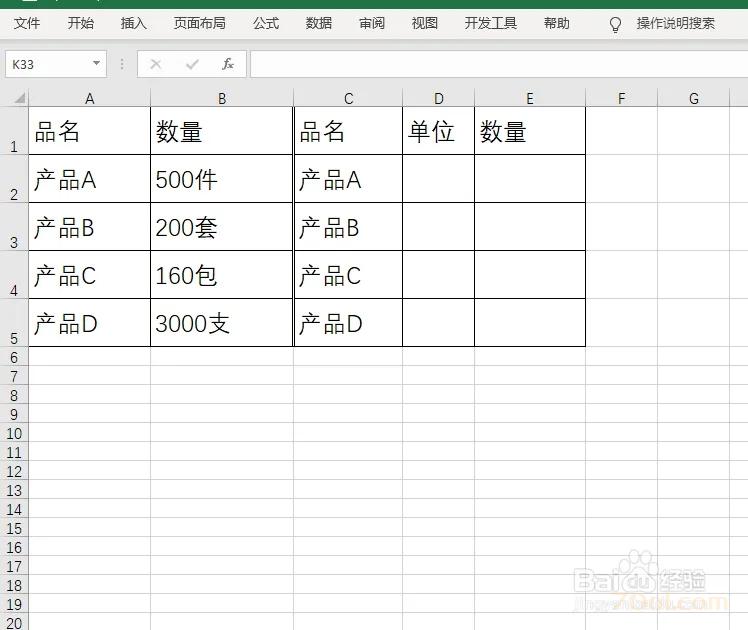Click cell A4 containing 产品C
Image resolution: width=748 pixels, height=630 pixels.
90,275
